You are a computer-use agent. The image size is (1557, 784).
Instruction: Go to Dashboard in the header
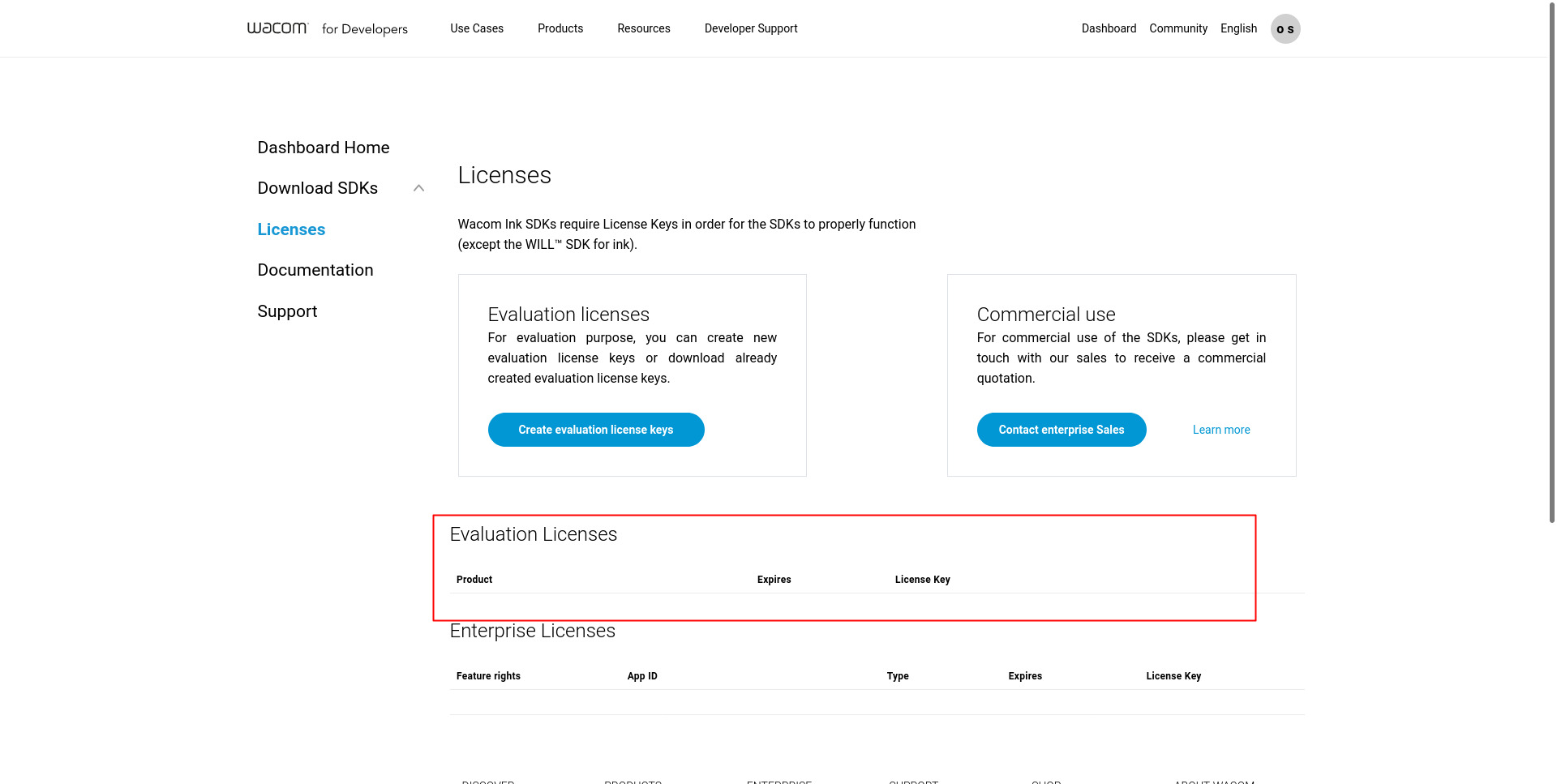point(1109,28)
